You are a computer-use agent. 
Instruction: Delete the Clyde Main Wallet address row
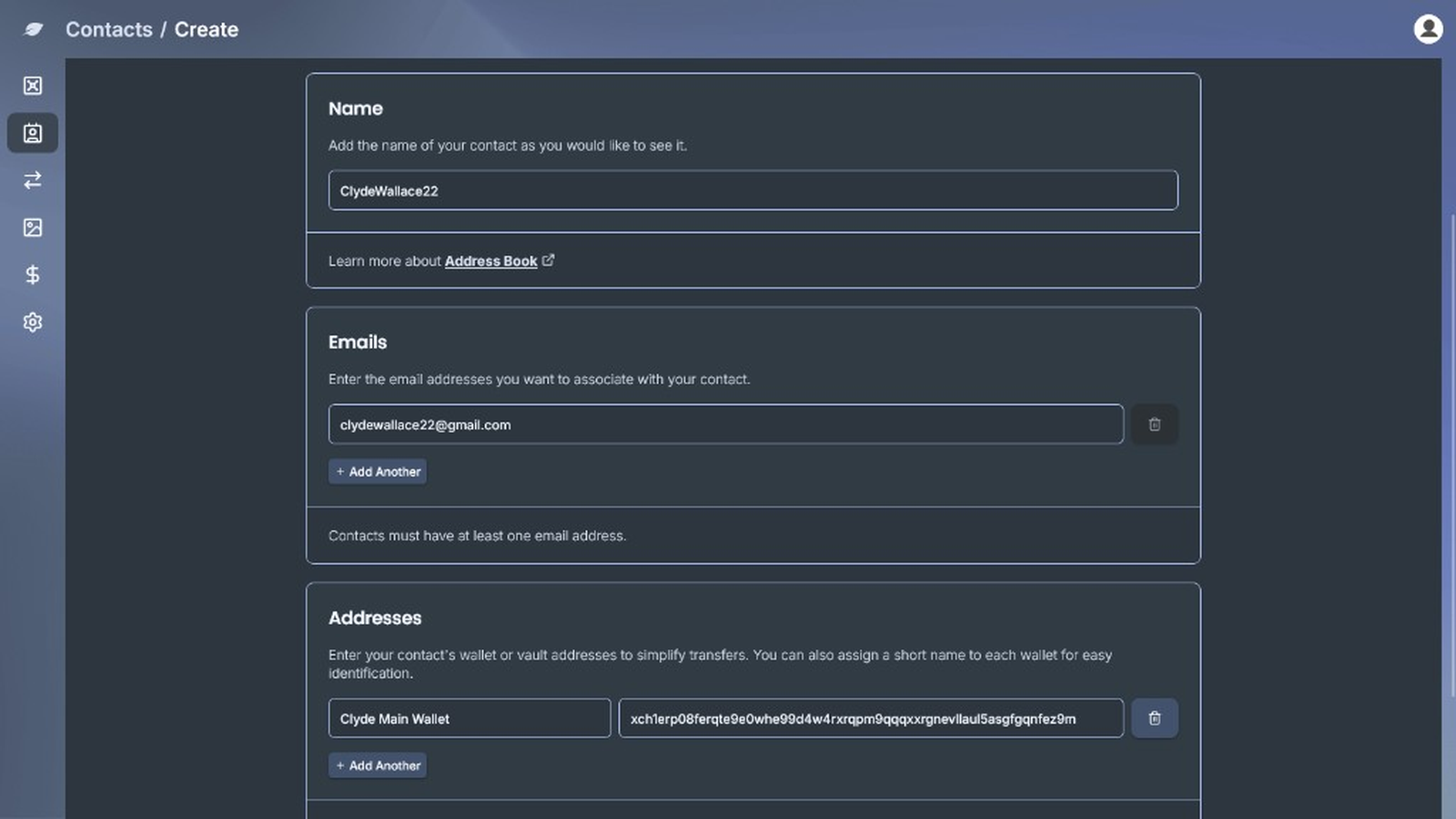click(1155, 718)
